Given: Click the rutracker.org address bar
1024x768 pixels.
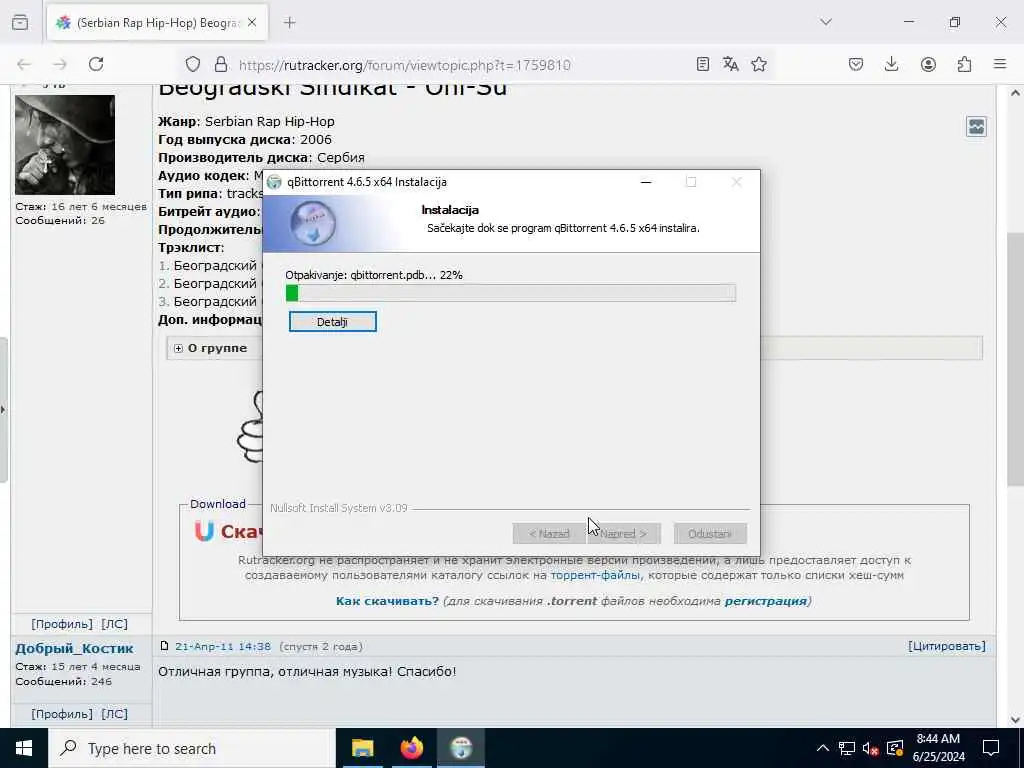Looking at the screenshot, I should [404, 65].
